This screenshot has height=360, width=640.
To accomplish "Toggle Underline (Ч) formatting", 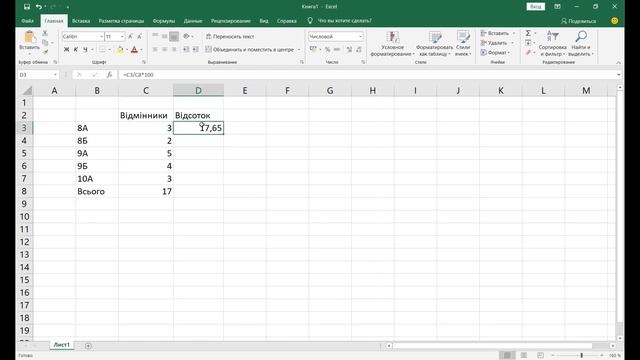I will click(x=85, y=49).
